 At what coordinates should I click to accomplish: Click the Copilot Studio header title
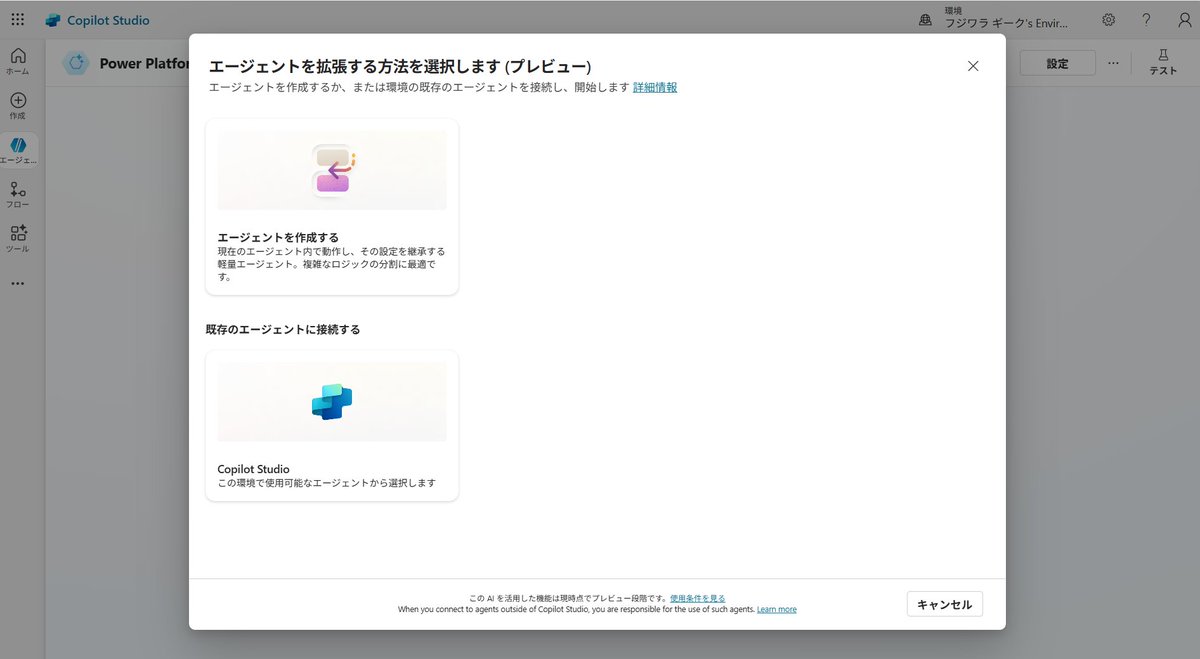pos(108,20)
